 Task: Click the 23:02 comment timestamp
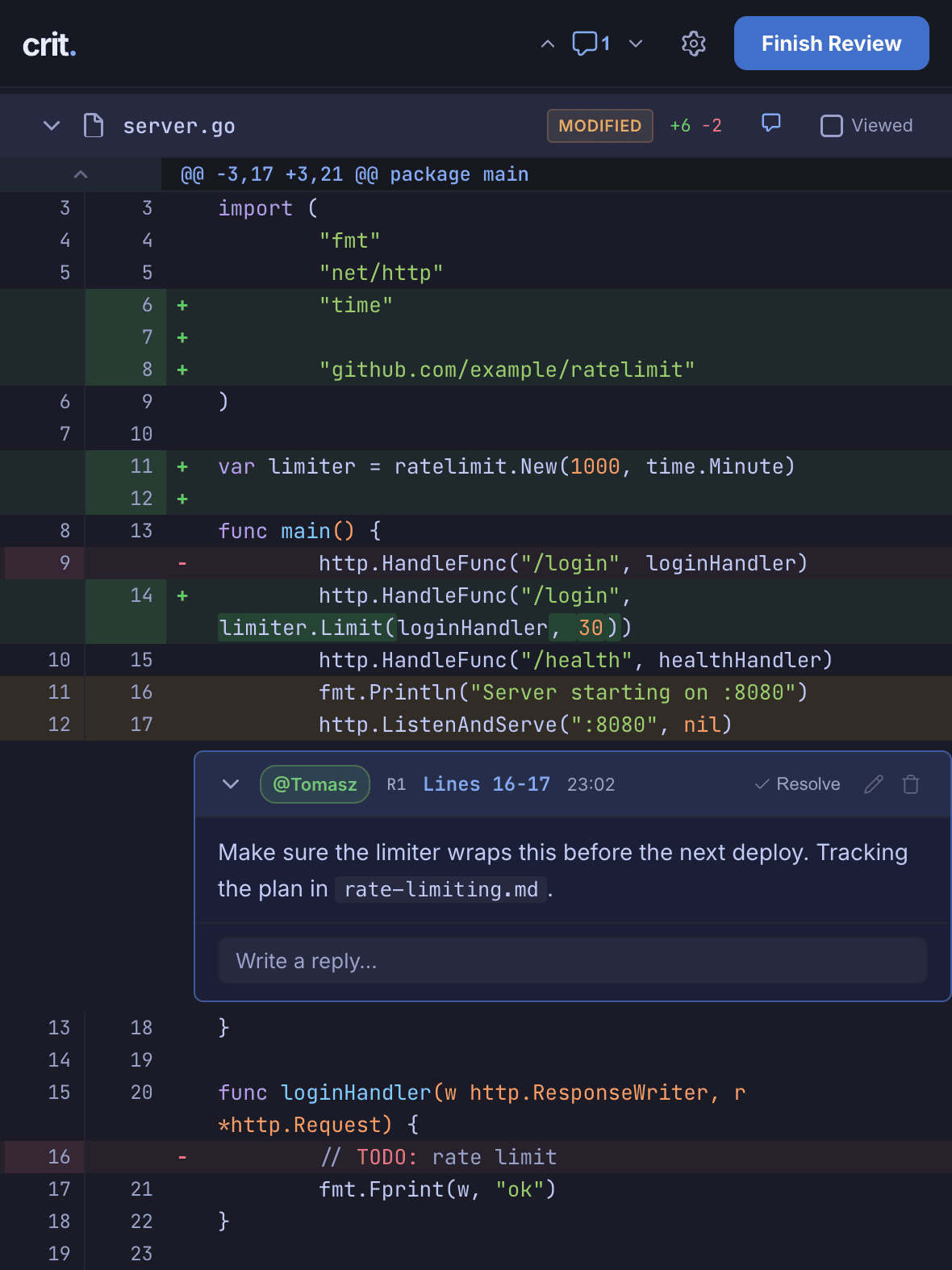click(x=591, y=784)
